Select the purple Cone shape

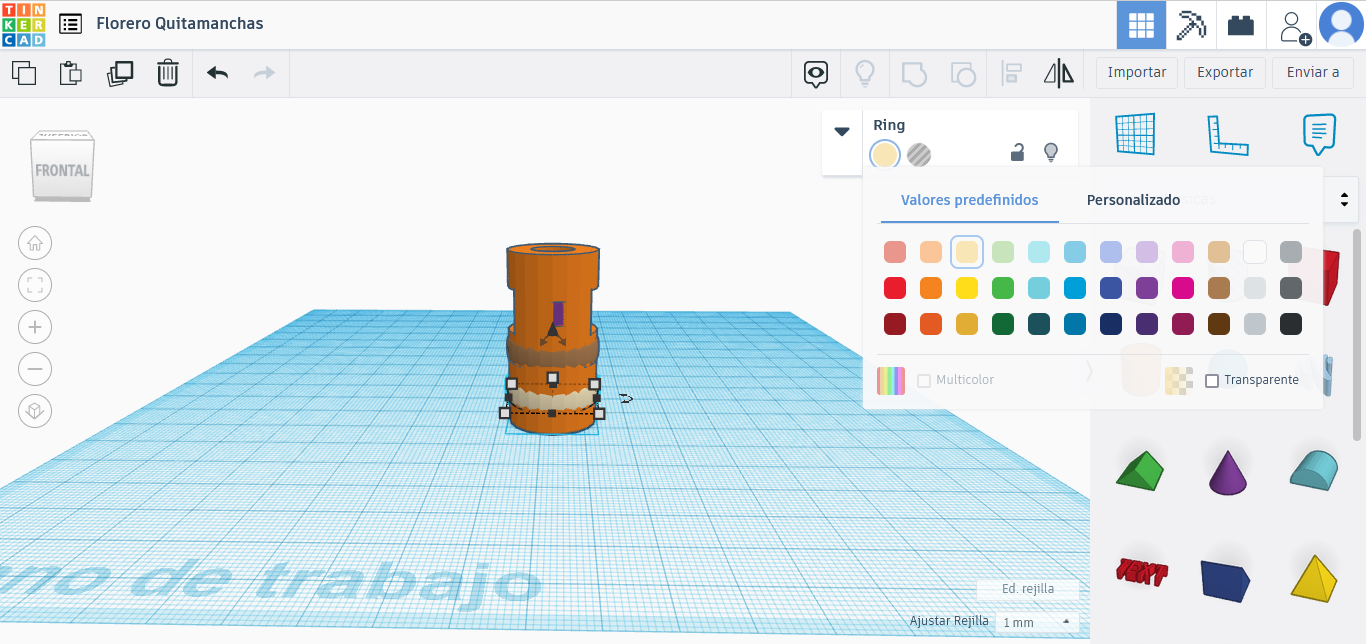click(x=1228, y=472)
